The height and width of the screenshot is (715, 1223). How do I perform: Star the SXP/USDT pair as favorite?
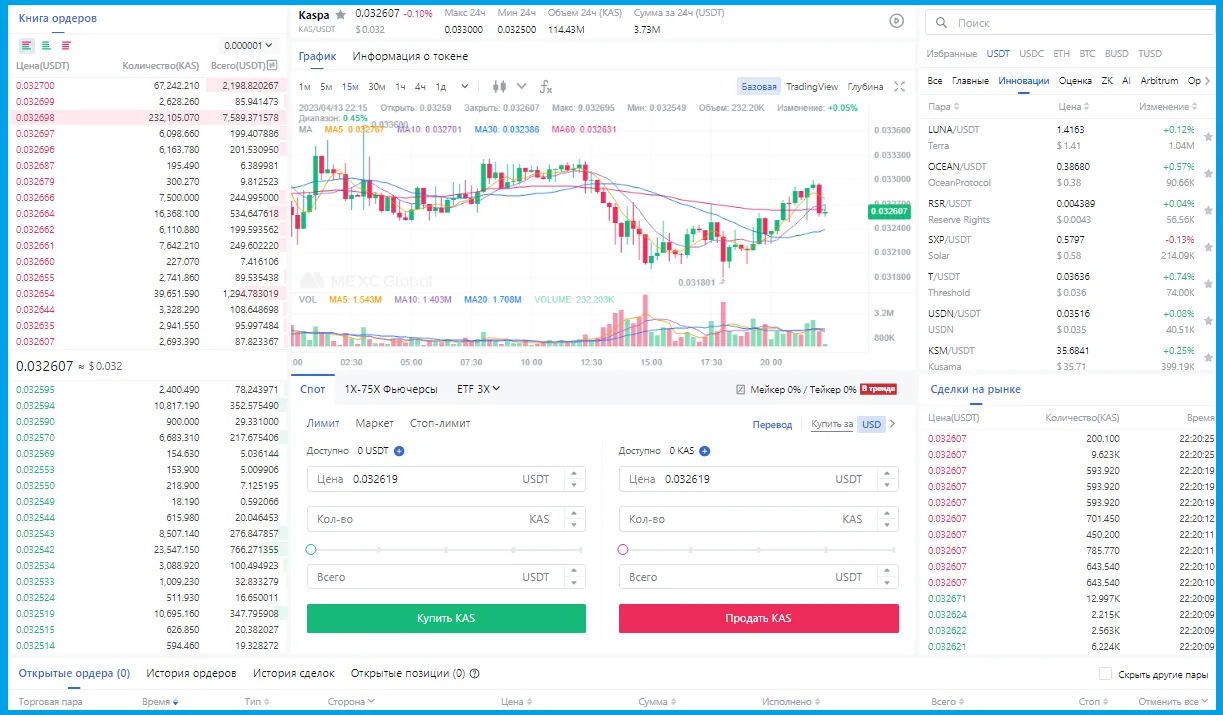tap(1208, 246)
